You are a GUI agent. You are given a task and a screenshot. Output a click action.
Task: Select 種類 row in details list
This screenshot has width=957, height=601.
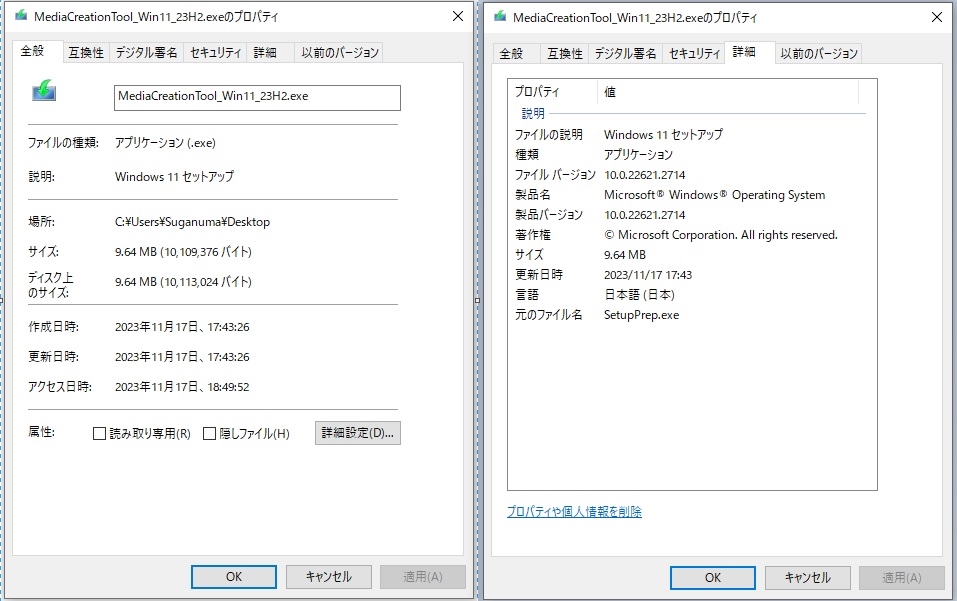coord(688,154)
